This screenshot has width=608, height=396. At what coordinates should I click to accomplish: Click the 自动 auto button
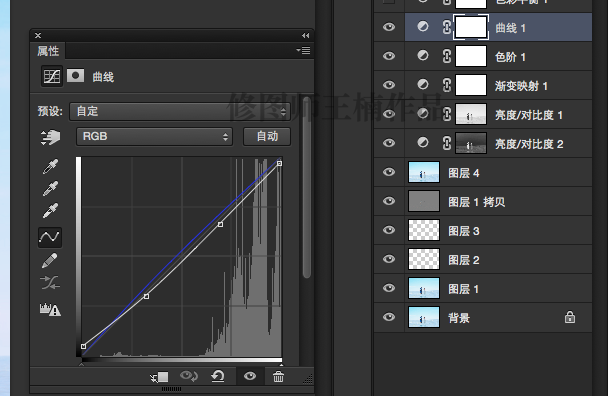tap(267, 137)
